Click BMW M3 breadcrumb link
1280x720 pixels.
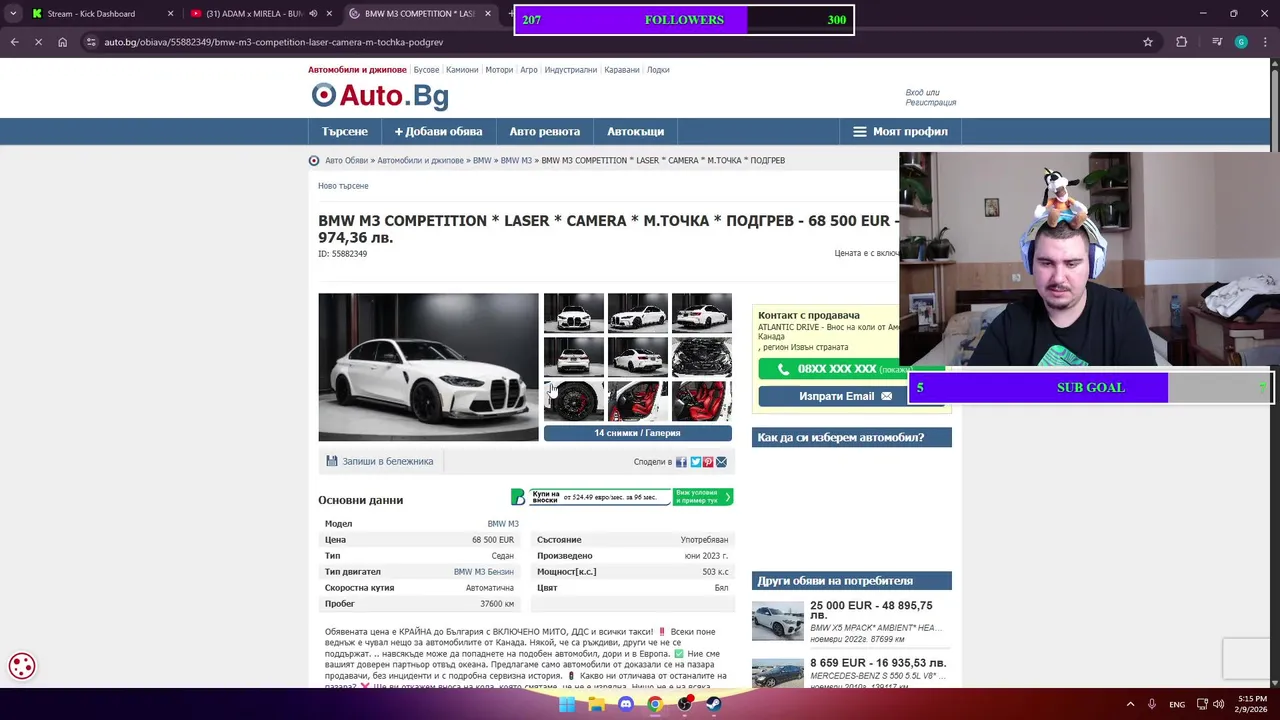(516, 161)
